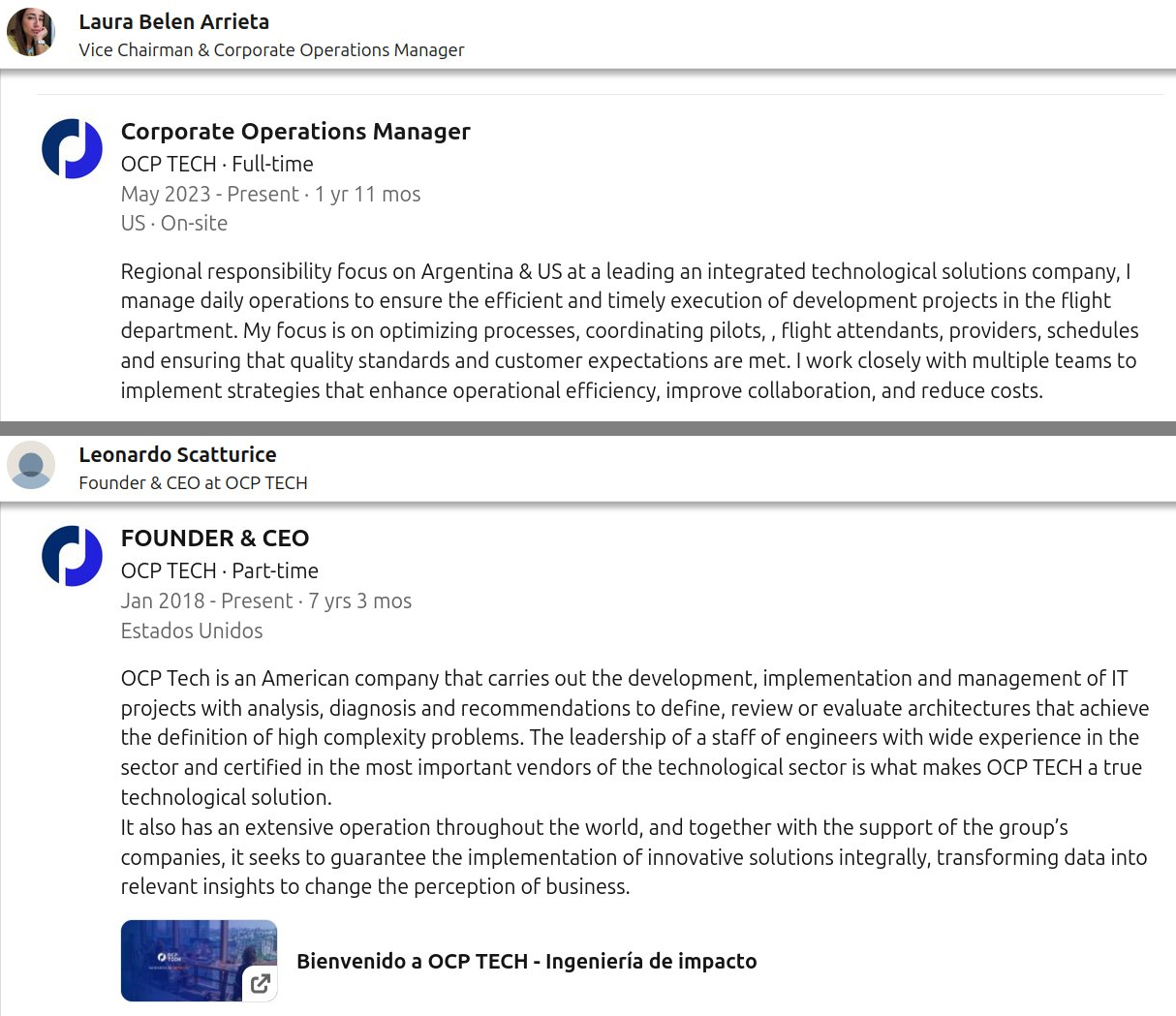Click the OCP TECH logo beside FOUNDER & CEO
Screen dimensions: 1176x1016
[73, 555]
